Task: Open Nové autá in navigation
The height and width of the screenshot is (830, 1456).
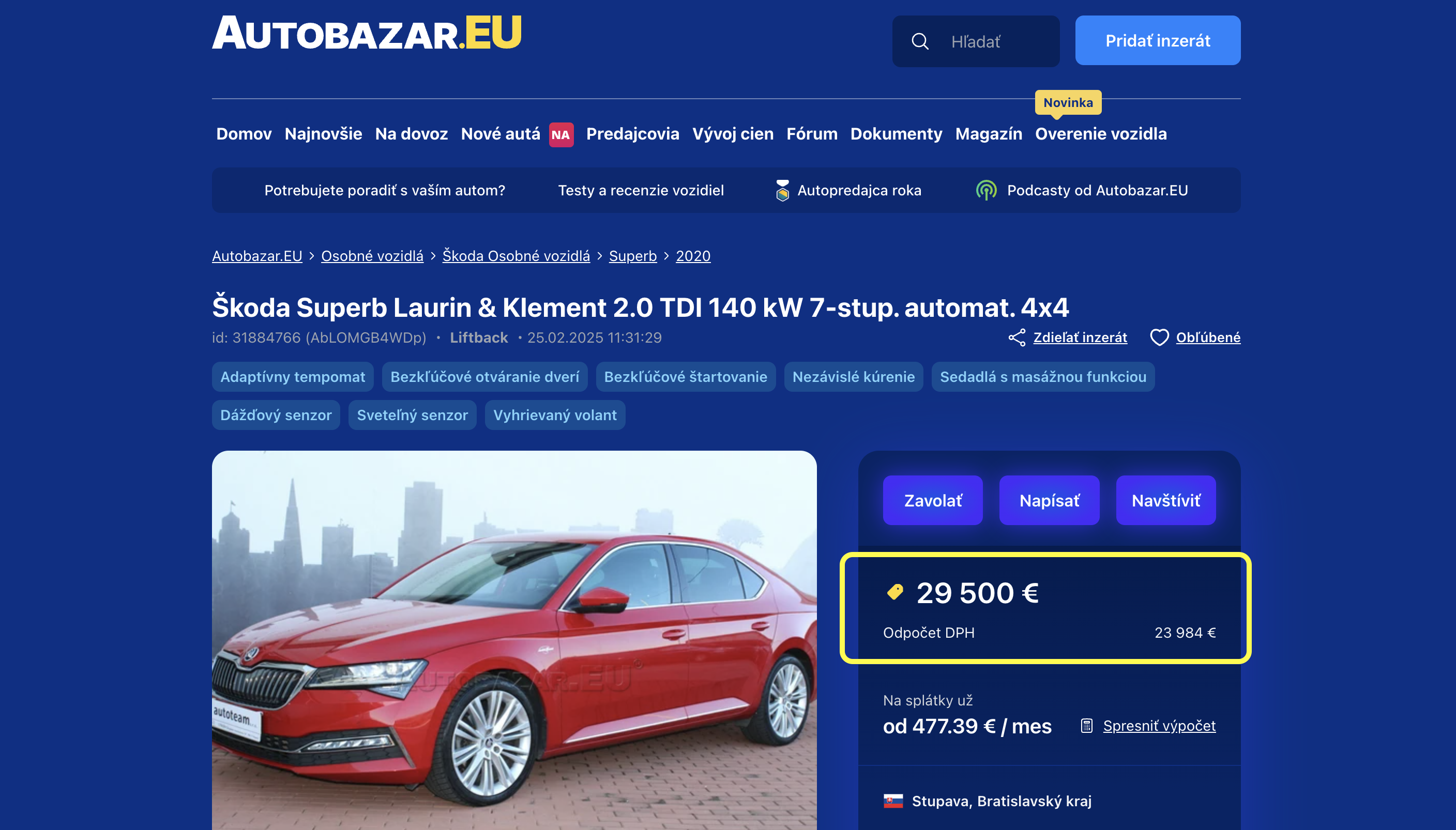Action: 501,134
